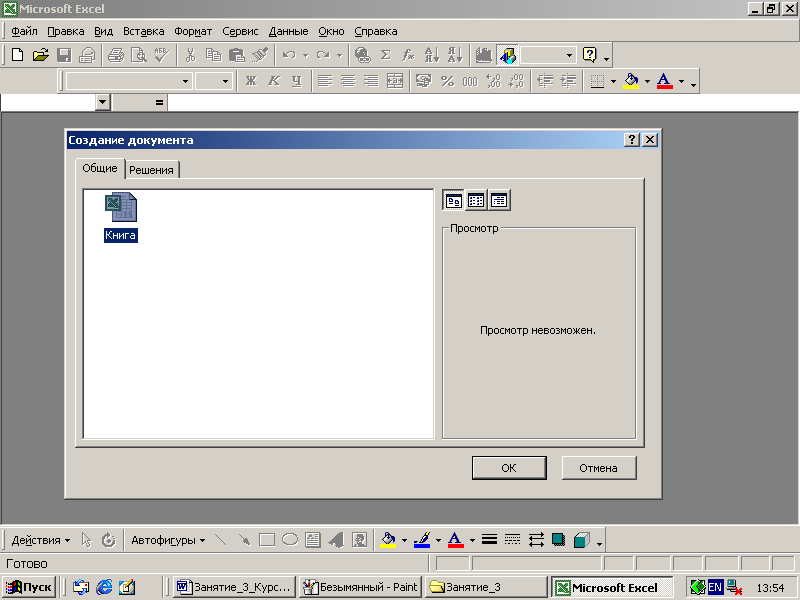
Task: Click the Office Assistant help icon
Action: [x=589, y=55]
